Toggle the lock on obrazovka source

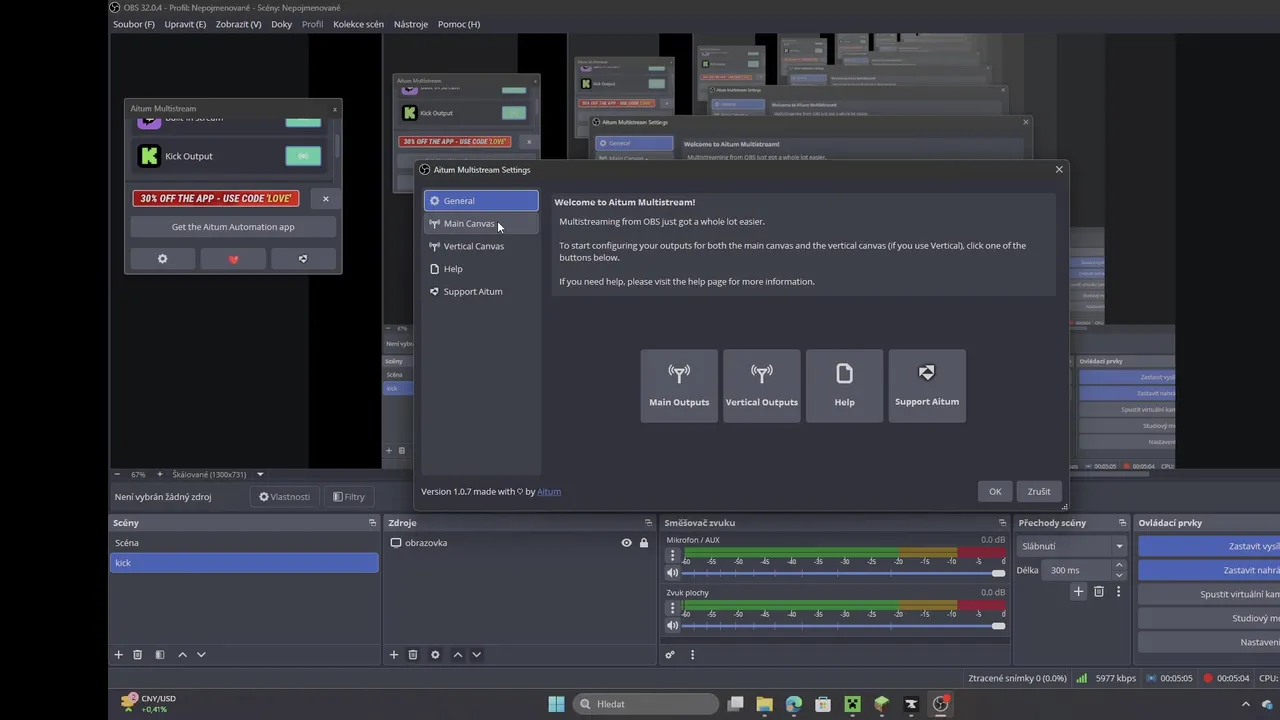[644, 543]
